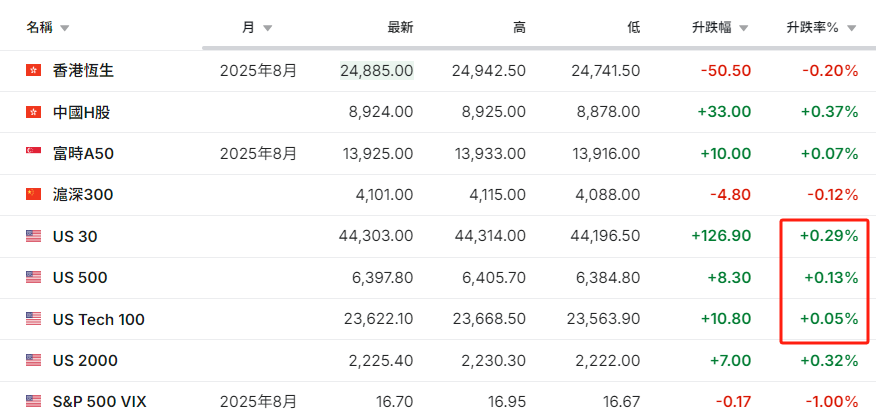Select the 最新 column header
The image size is (876, 412).
(x=401, y=28)
